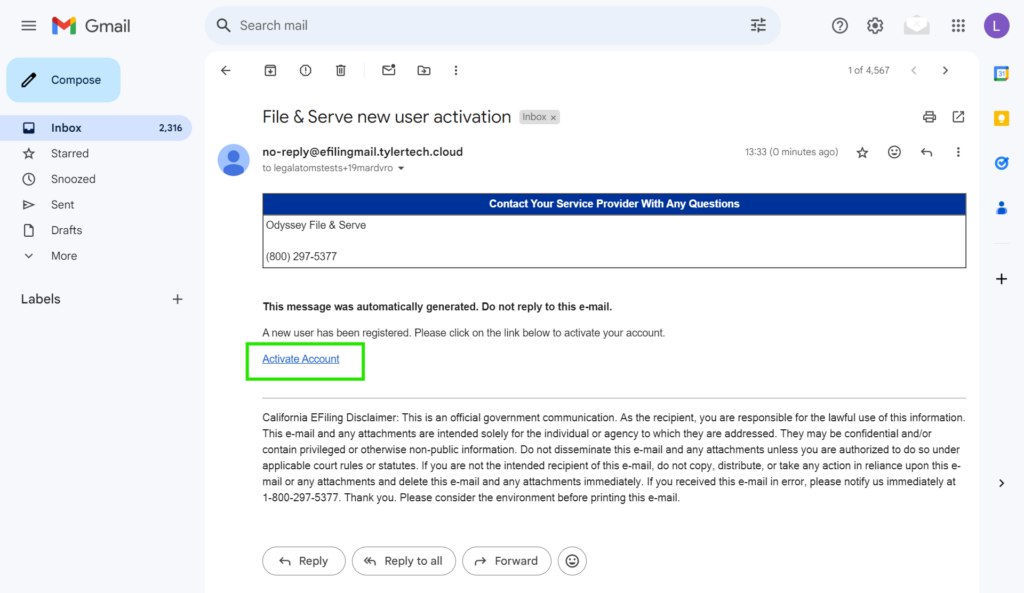The height and width of the screenshot is (593, 1024).
Task: Open Google Tasks in the side panel
Action: tap(1002, 162)
